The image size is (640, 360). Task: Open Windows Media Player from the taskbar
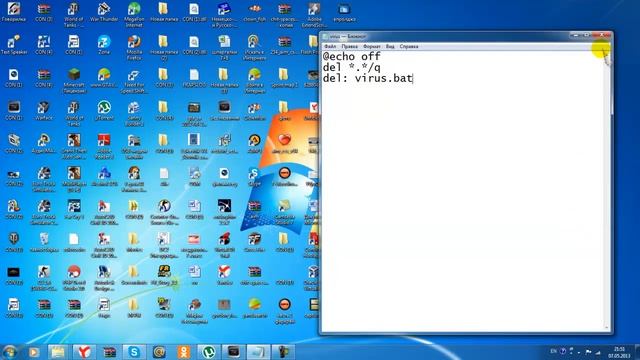tap(33, 352)
